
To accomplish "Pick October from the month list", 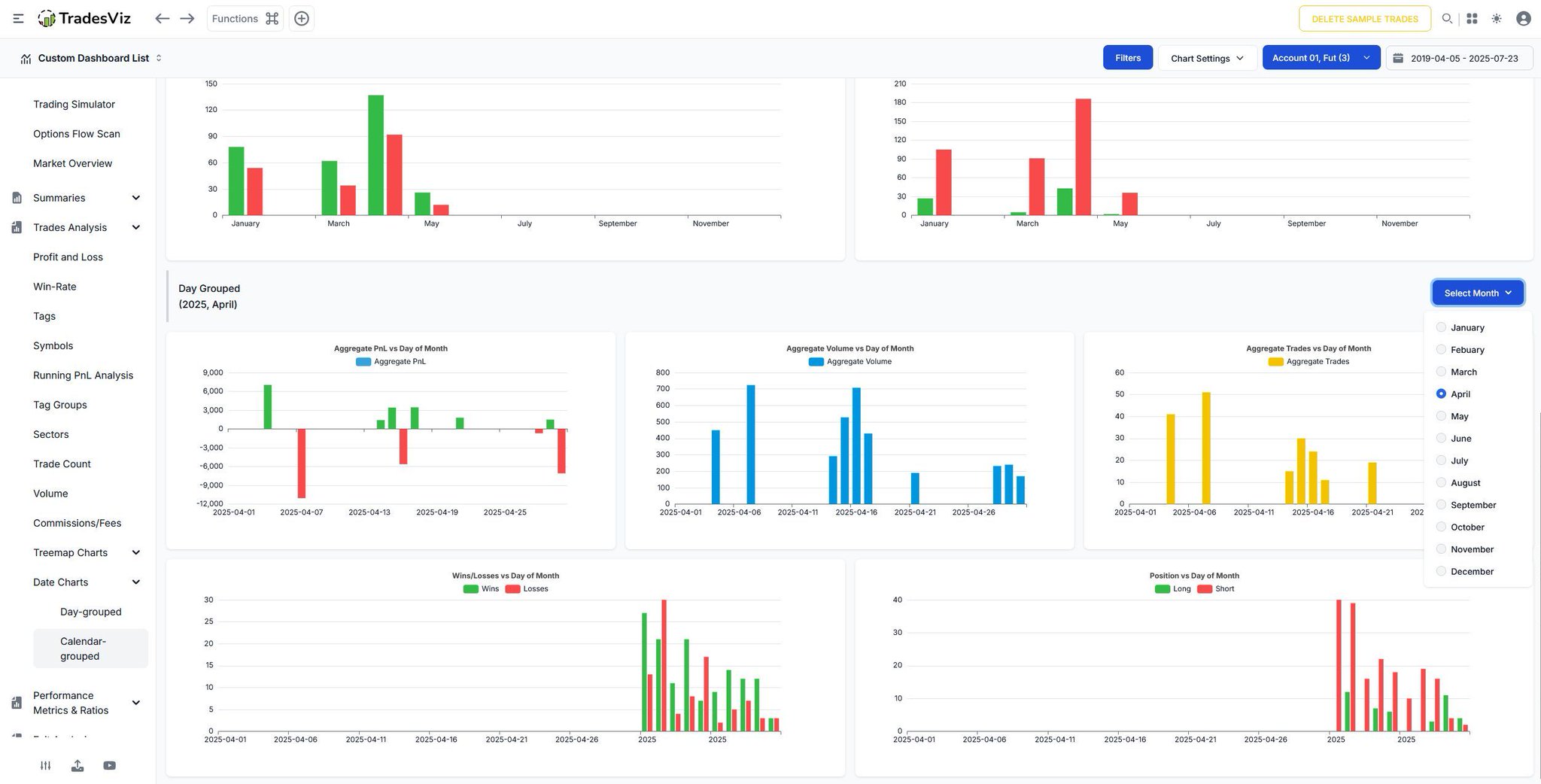I will [x=1460, y=527].
